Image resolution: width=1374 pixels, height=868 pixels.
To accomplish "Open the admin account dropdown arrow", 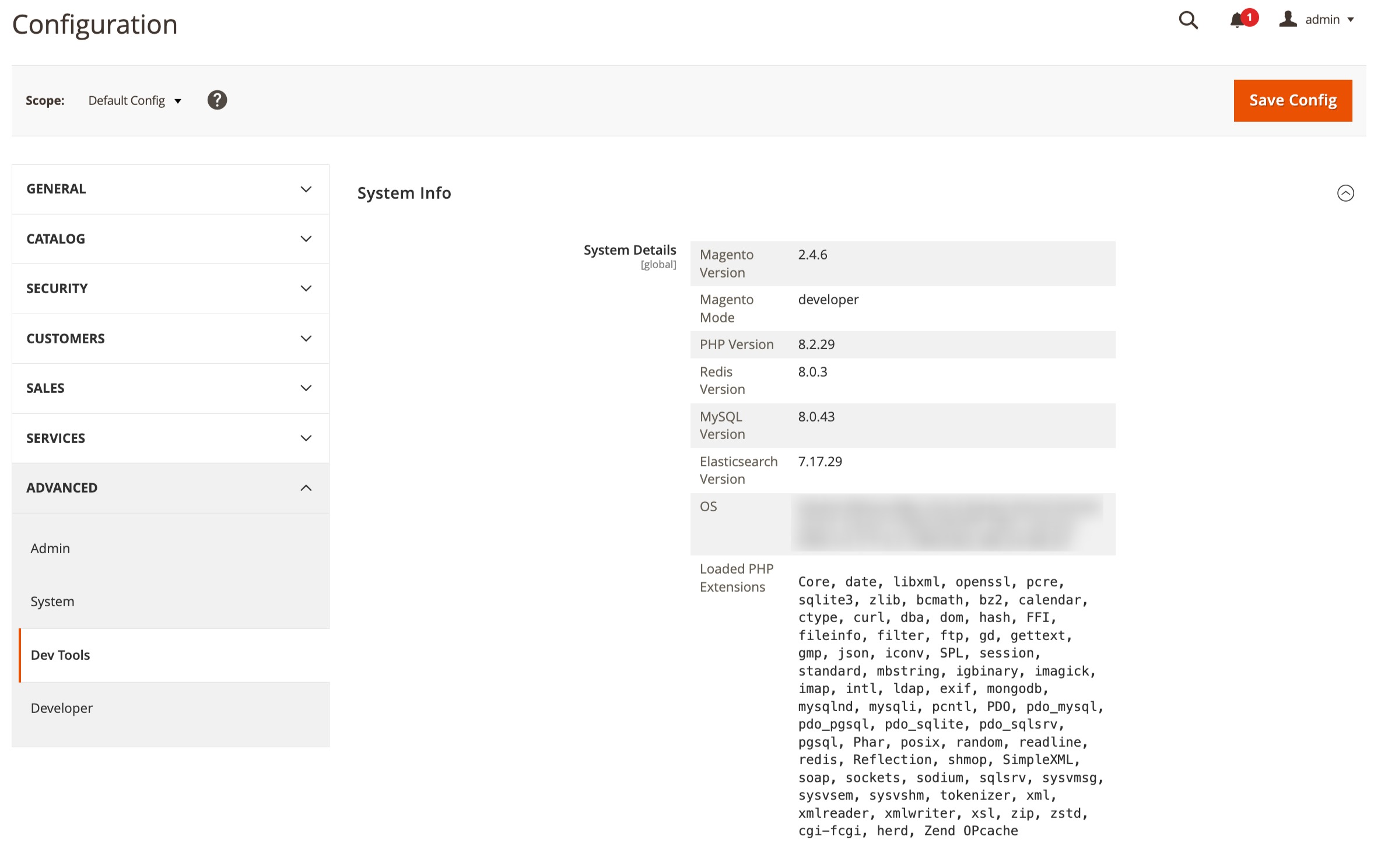I will [1351, 20].
